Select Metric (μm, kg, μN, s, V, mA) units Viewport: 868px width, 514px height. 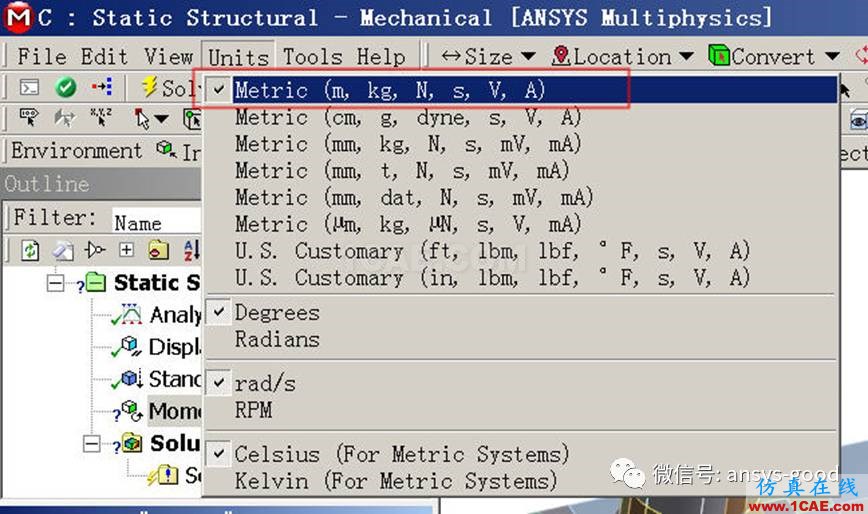[520, 224]
